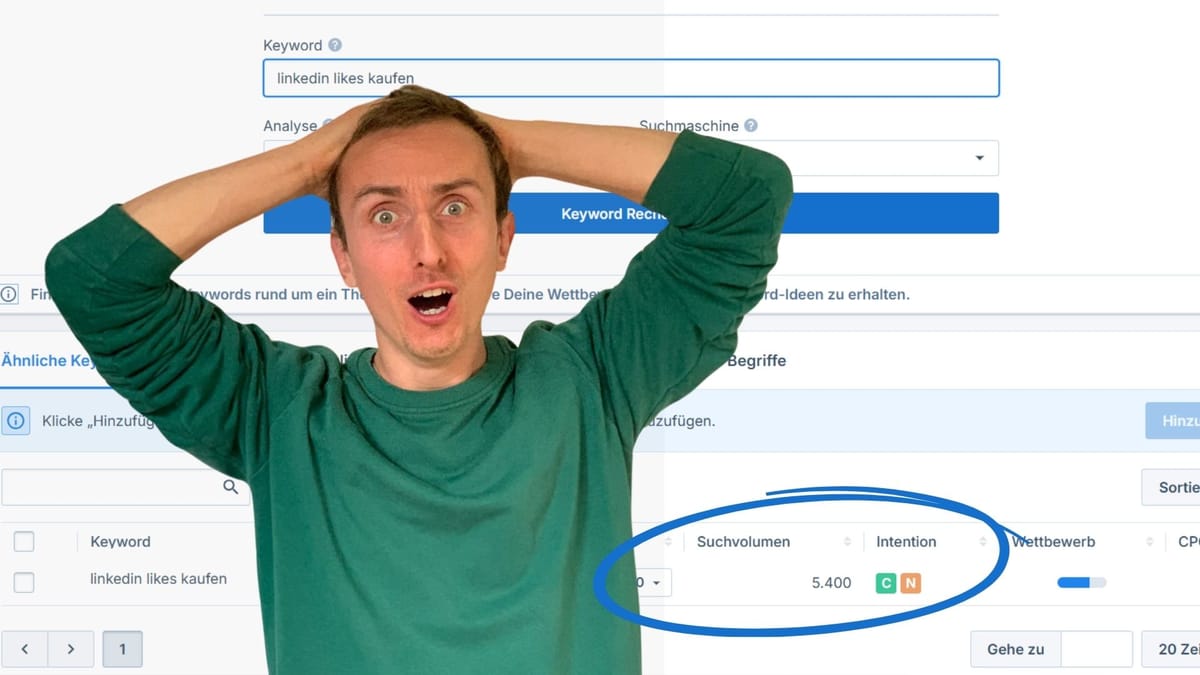Select page 1 in pagination
This screenshot has width=1200, height=675.
click(x=122, y=649)
